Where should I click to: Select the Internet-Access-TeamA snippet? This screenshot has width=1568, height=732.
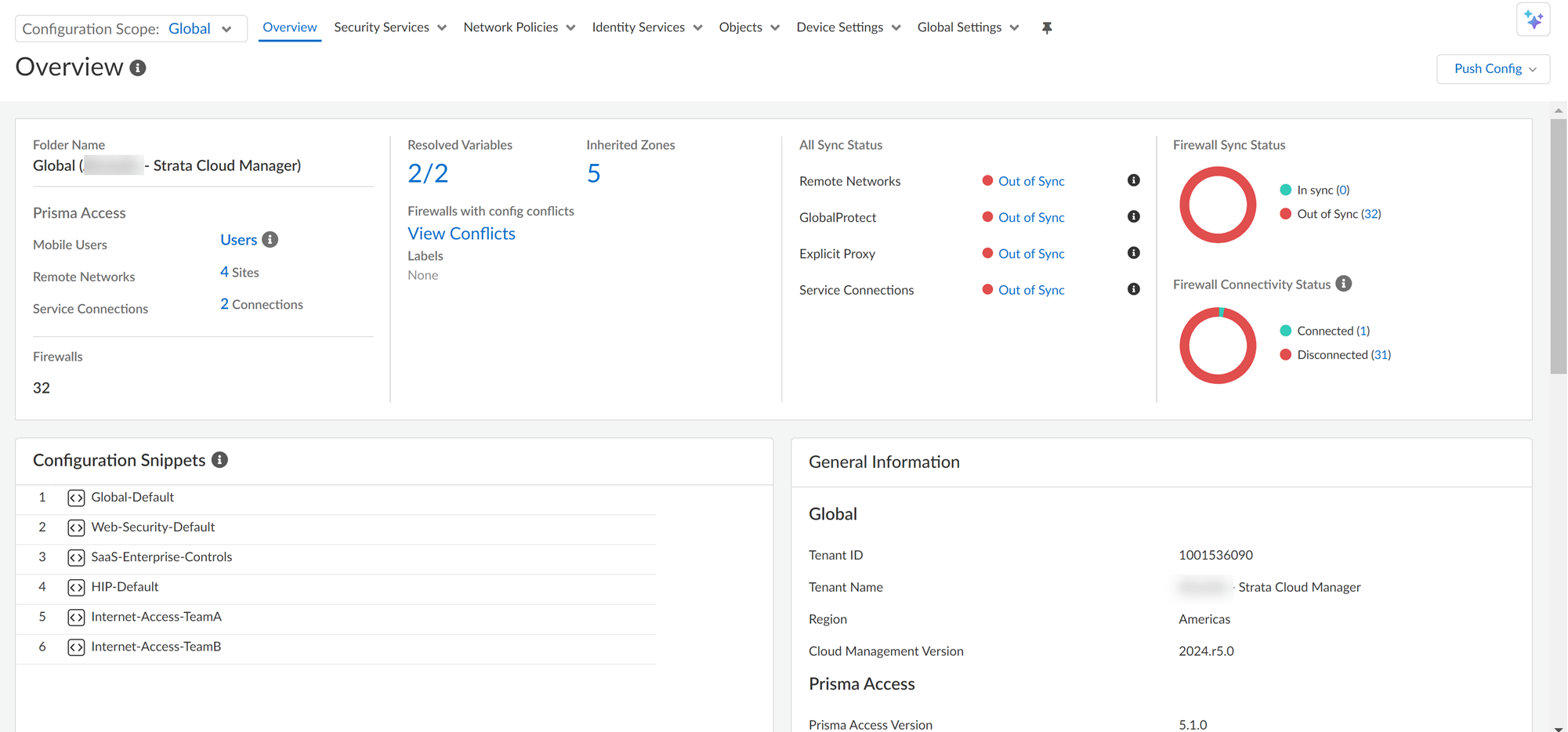coord(156,617)
